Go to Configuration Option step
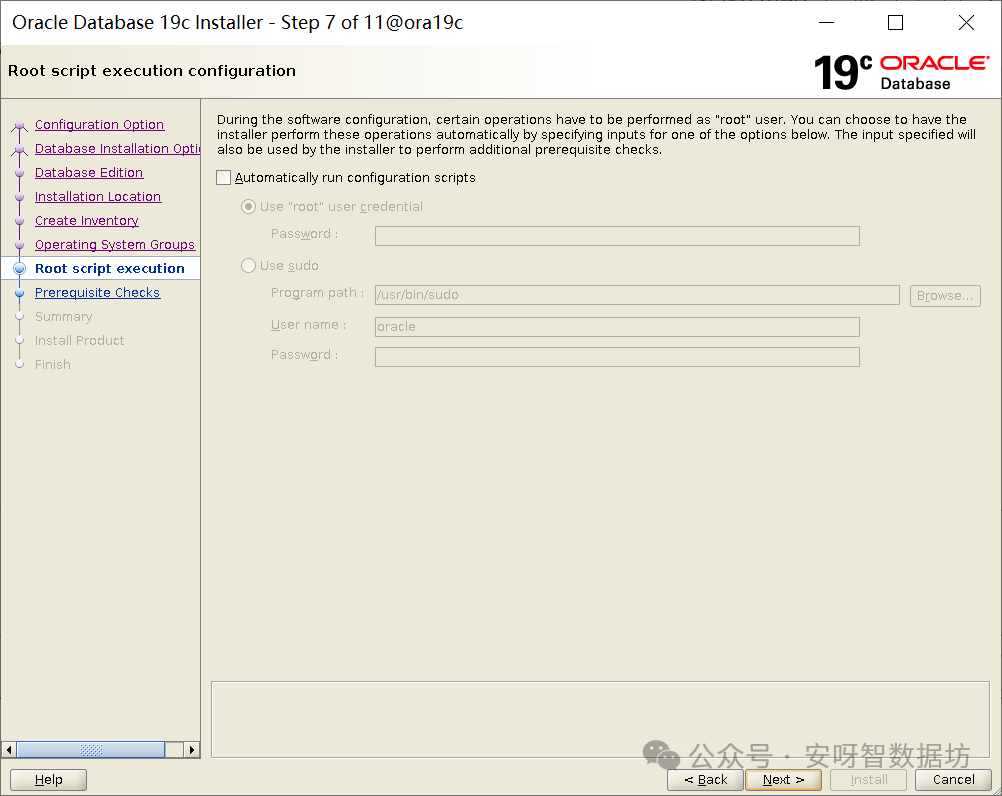1002x796 pixels. (x=100, y=125)
